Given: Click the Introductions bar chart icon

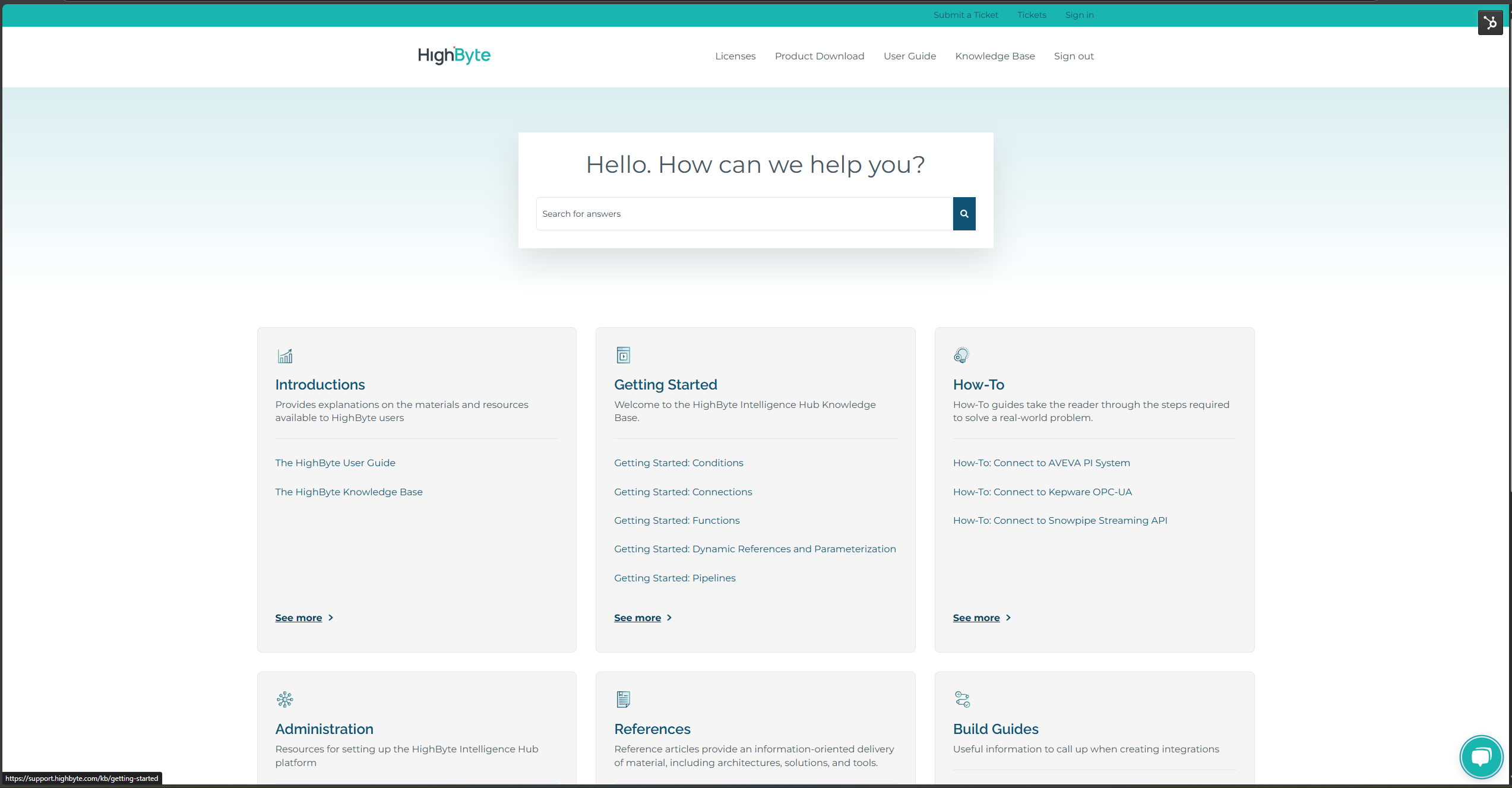Looking at the screenshot, I should (285, 356).
